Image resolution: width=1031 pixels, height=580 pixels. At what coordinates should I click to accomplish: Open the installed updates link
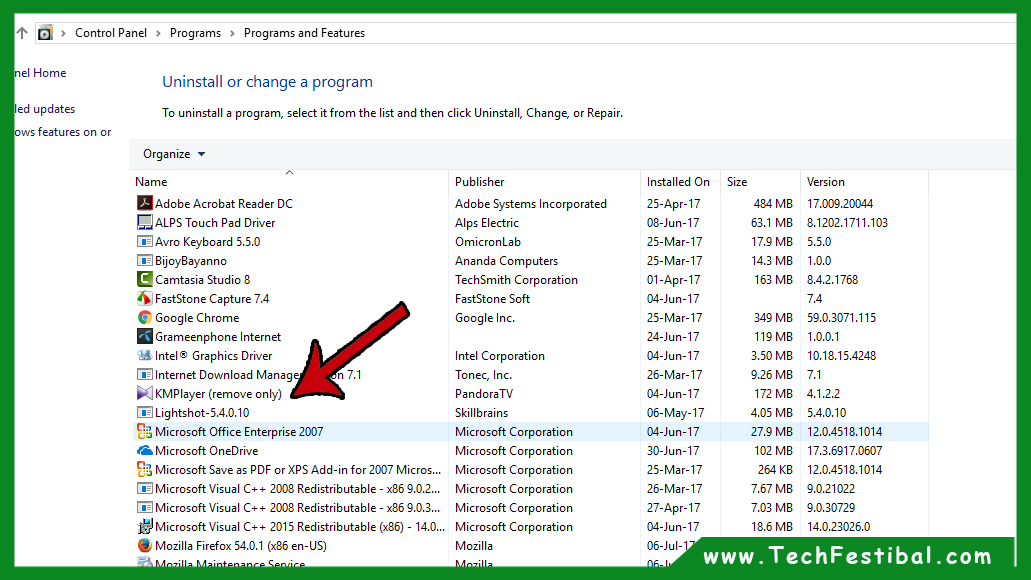[45, 109]
